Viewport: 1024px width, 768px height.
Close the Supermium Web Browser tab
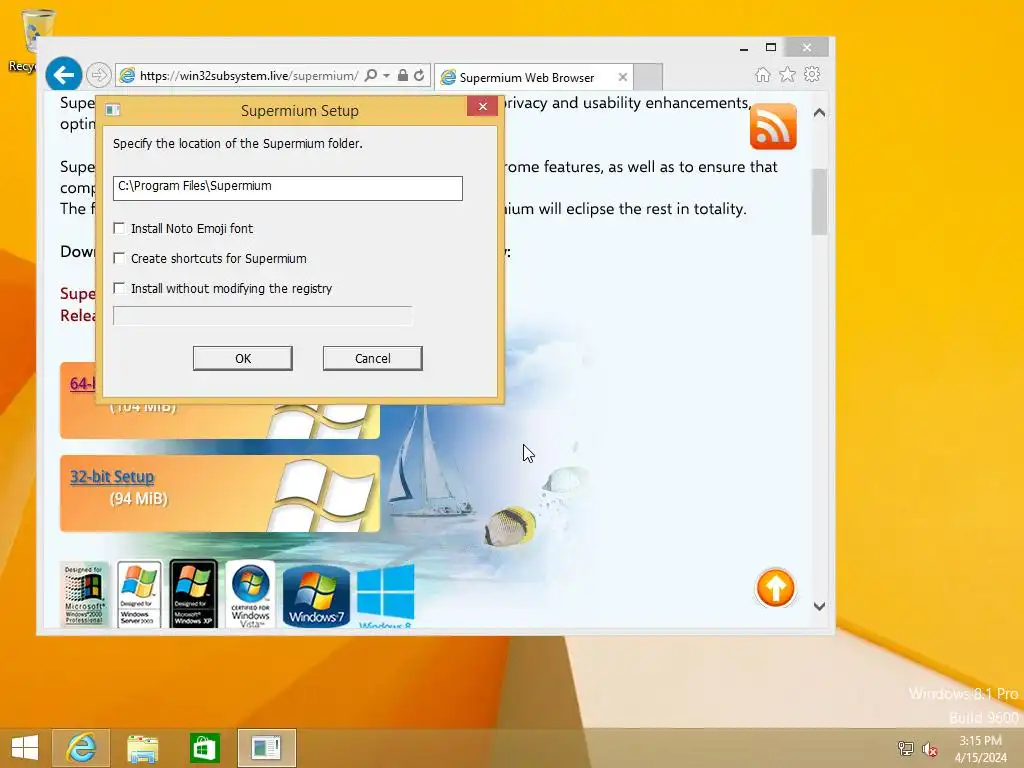(623, 77)
